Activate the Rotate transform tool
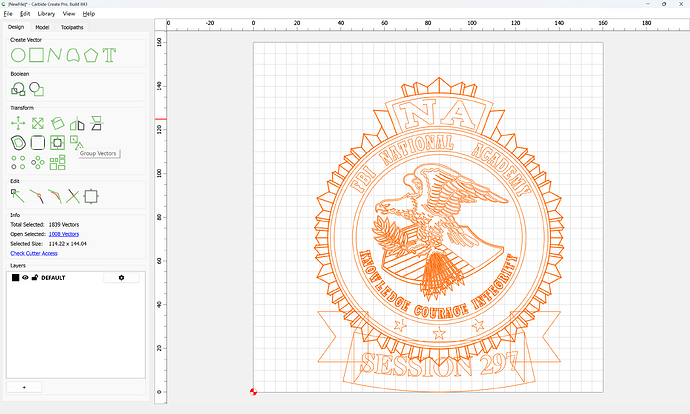Viewport: 690px width, 414px height. click(57, 124)
